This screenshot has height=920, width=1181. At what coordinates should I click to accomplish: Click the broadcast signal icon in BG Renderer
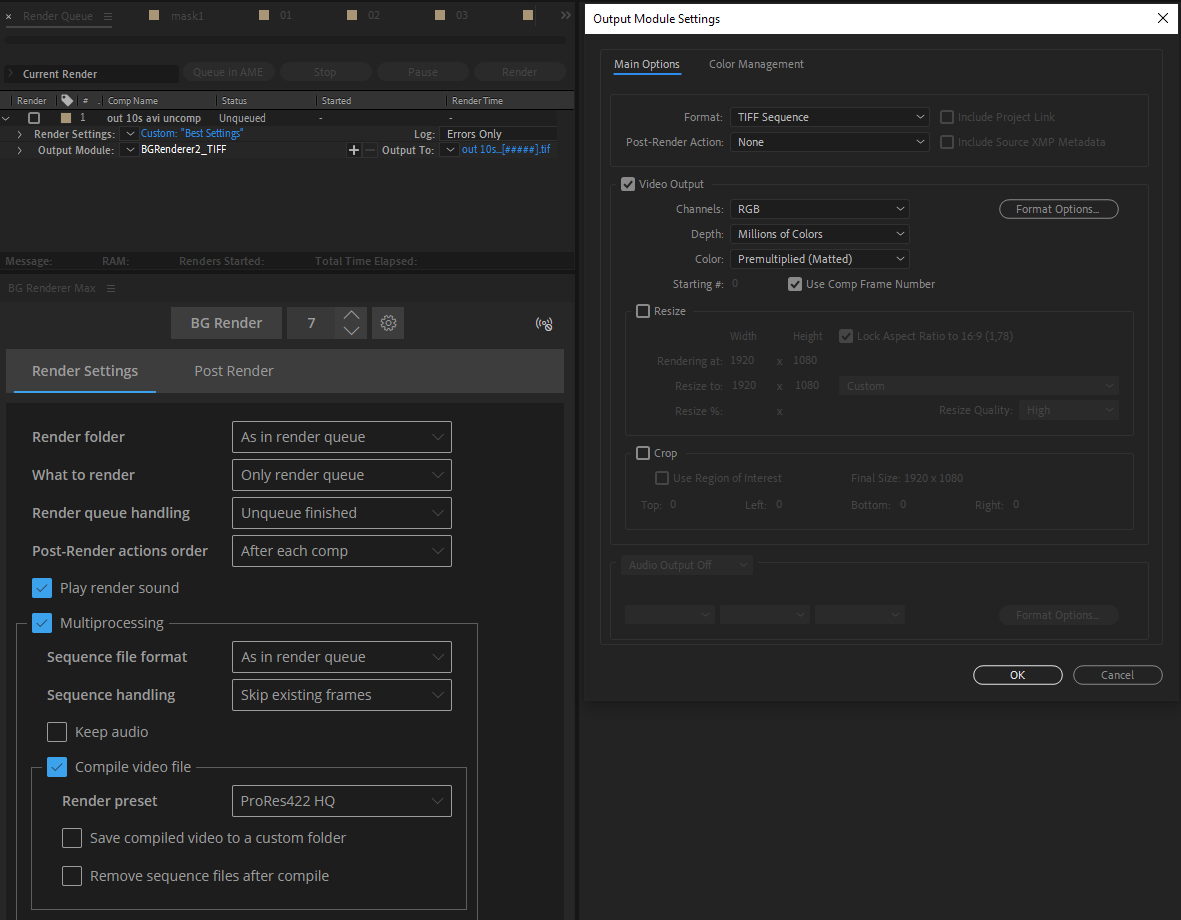[544, 324]
